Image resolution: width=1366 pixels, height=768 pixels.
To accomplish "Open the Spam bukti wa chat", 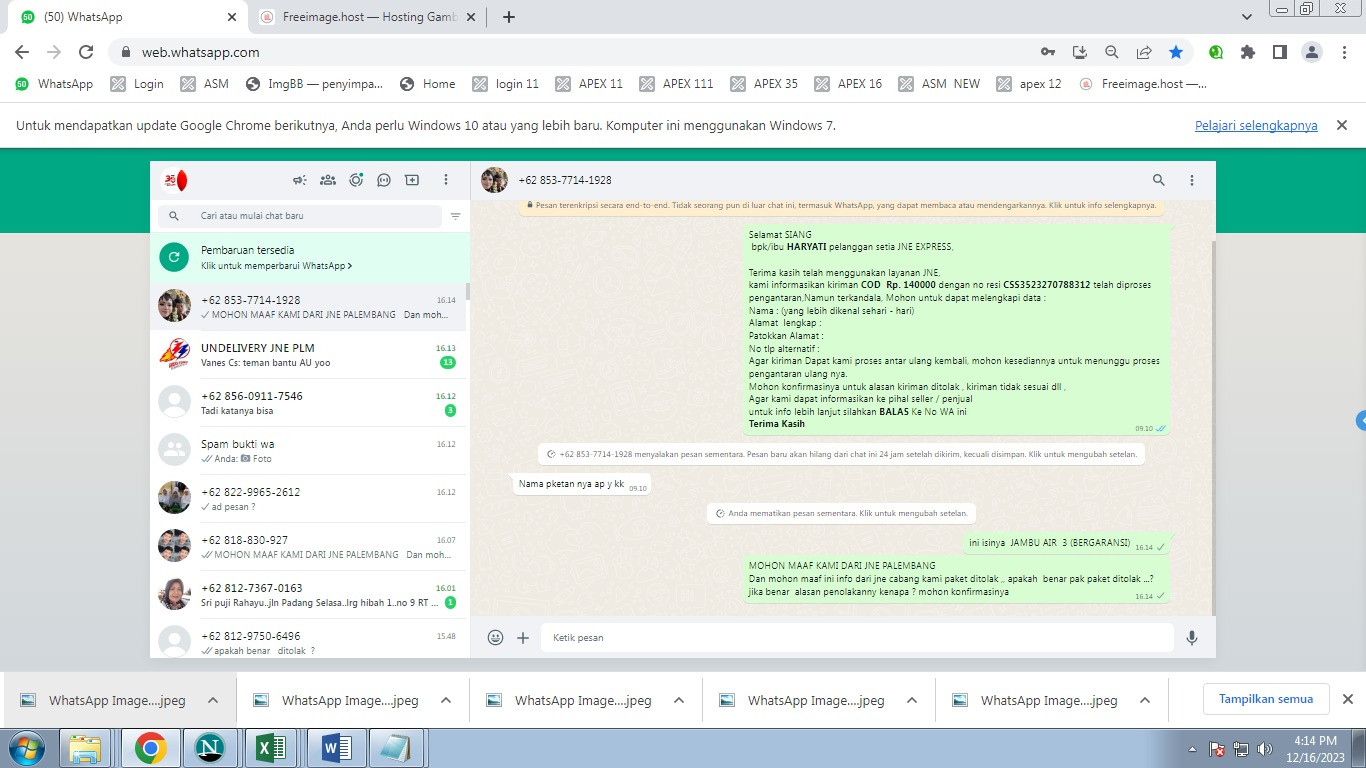I will (x=308, y=451).
